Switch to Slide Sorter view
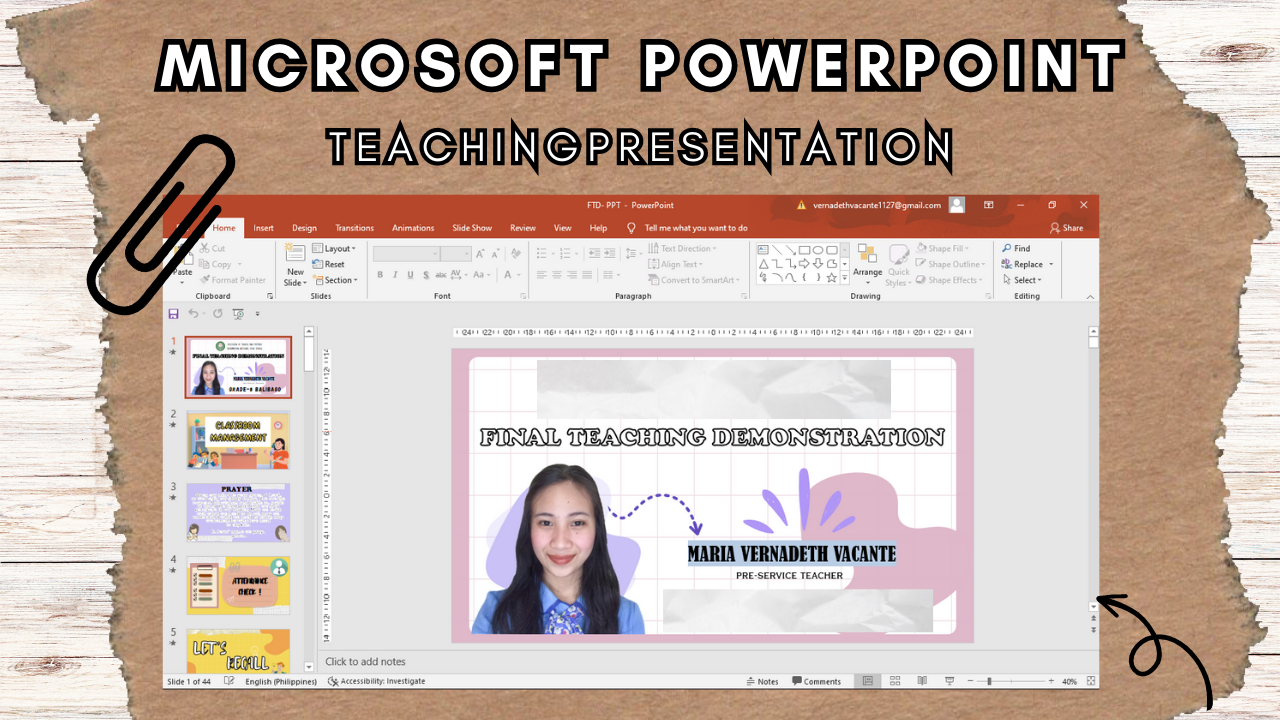 [895, 681]
